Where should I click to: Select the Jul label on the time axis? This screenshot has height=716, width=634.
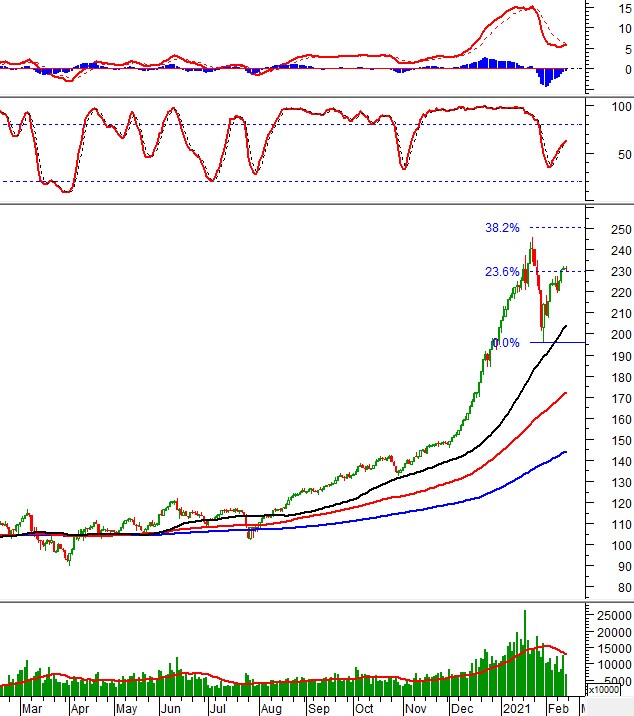point(218,709)
